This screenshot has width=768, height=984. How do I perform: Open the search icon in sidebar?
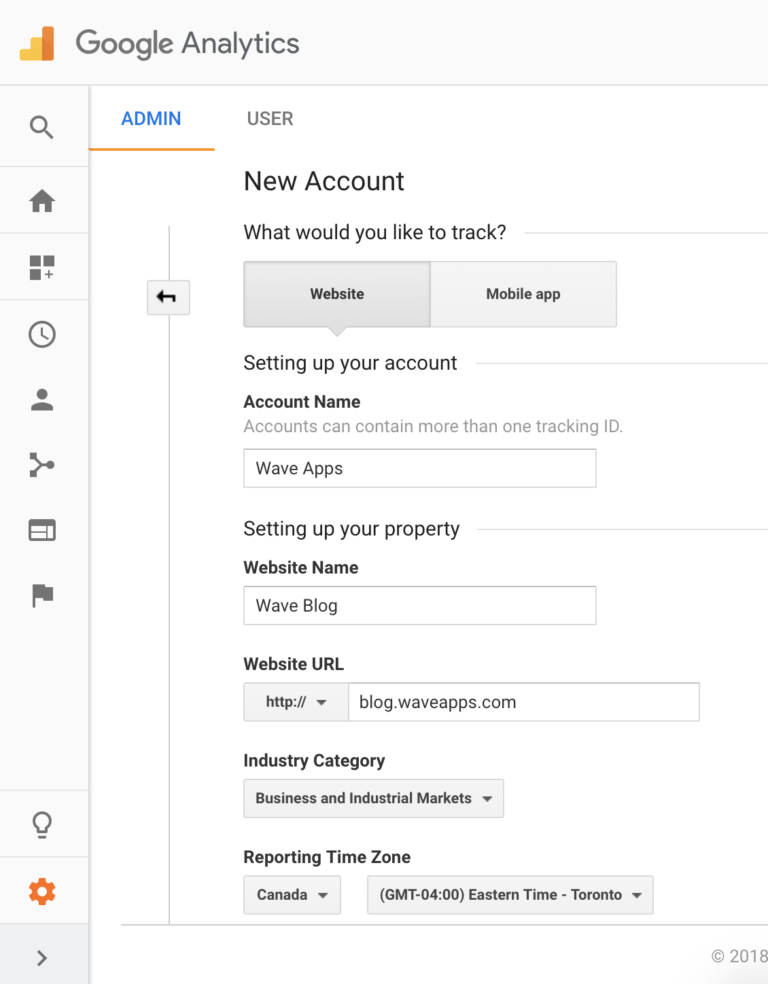coord(41,127)
